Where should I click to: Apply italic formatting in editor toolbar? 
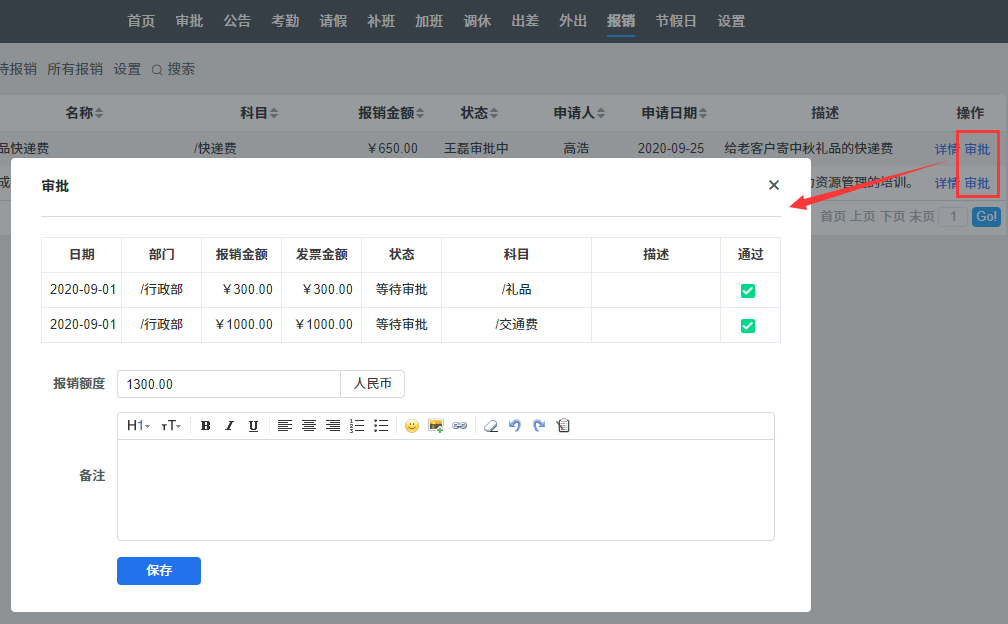pos(229,426)
